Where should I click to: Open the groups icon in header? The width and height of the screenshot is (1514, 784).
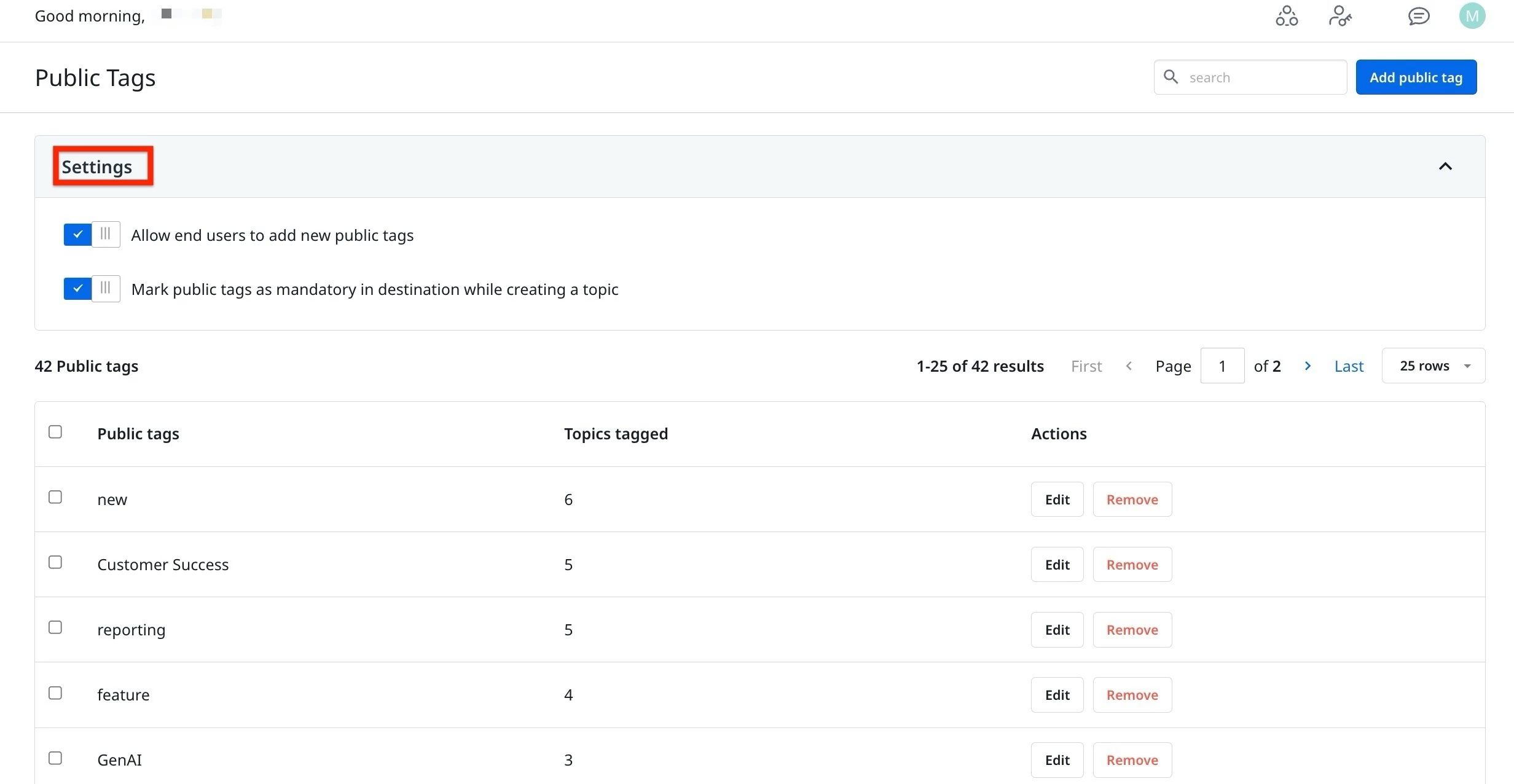pos(1286,16)
